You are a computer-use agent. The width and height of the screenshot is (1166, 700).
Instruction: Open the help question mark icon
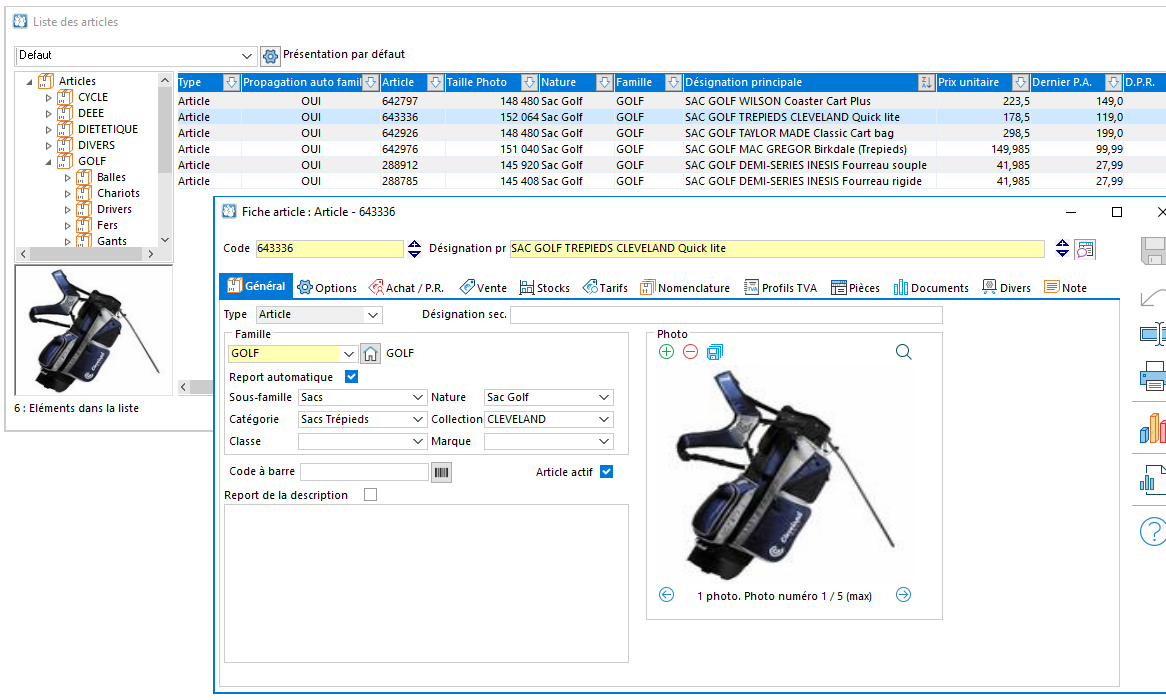(1153, 532)
